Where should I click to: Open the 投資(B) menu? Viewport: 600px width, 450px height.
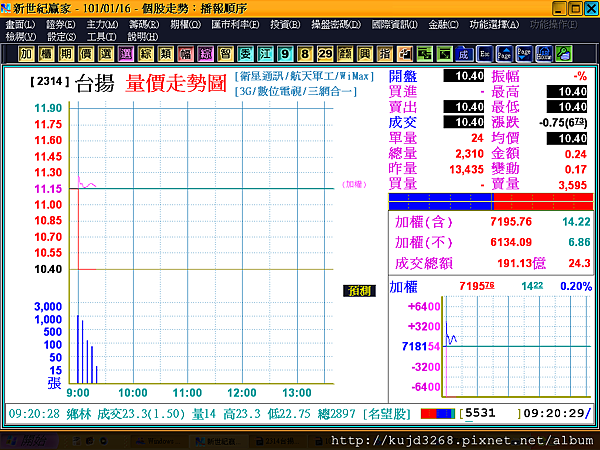285,24
